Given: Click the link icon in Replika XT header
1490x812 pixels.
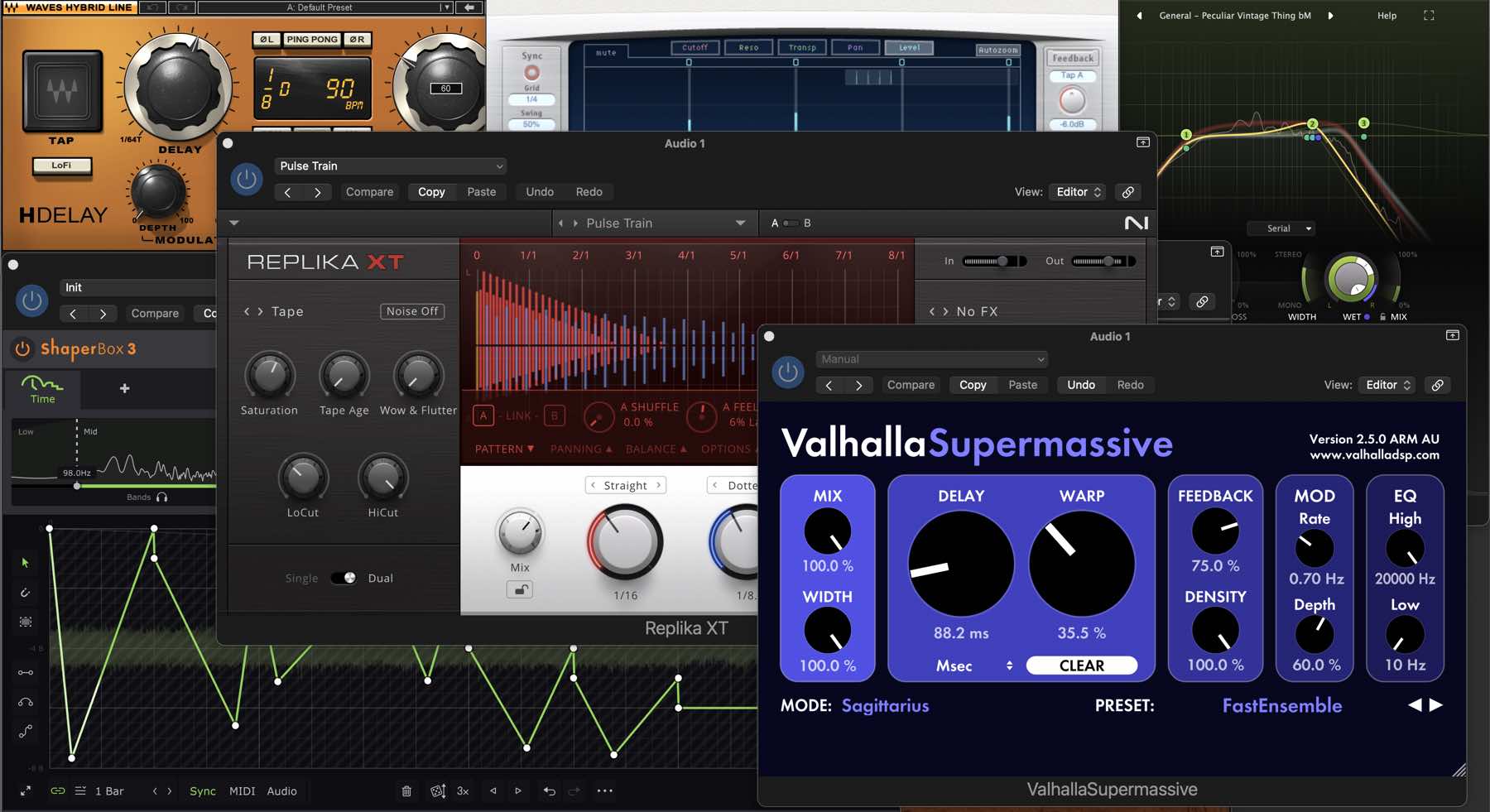Looking at the screenshot, I should [x=1127, y=192].
